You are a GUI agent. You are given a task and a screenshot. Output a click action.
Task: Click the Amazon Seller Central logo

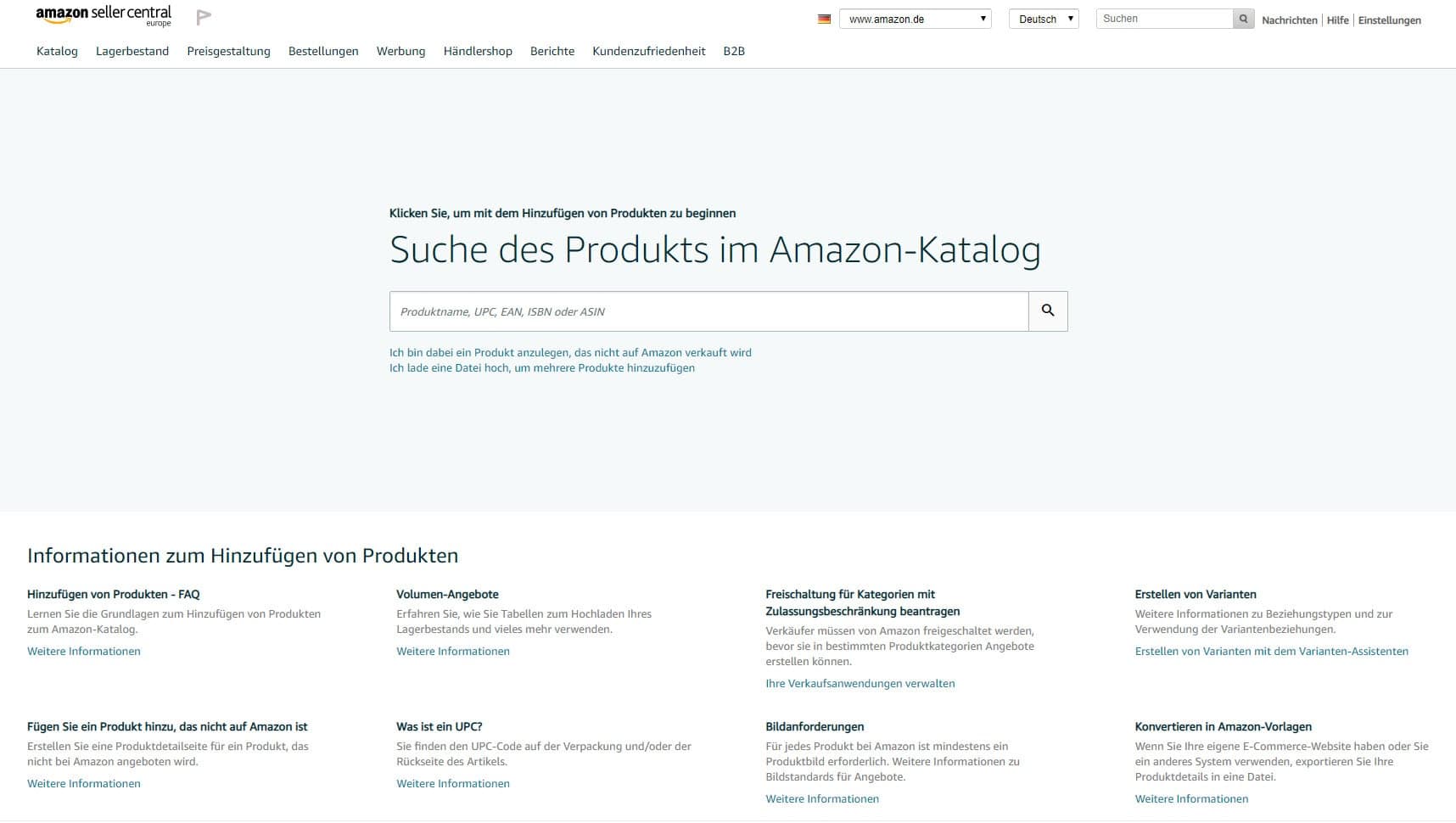coord(104,15)
